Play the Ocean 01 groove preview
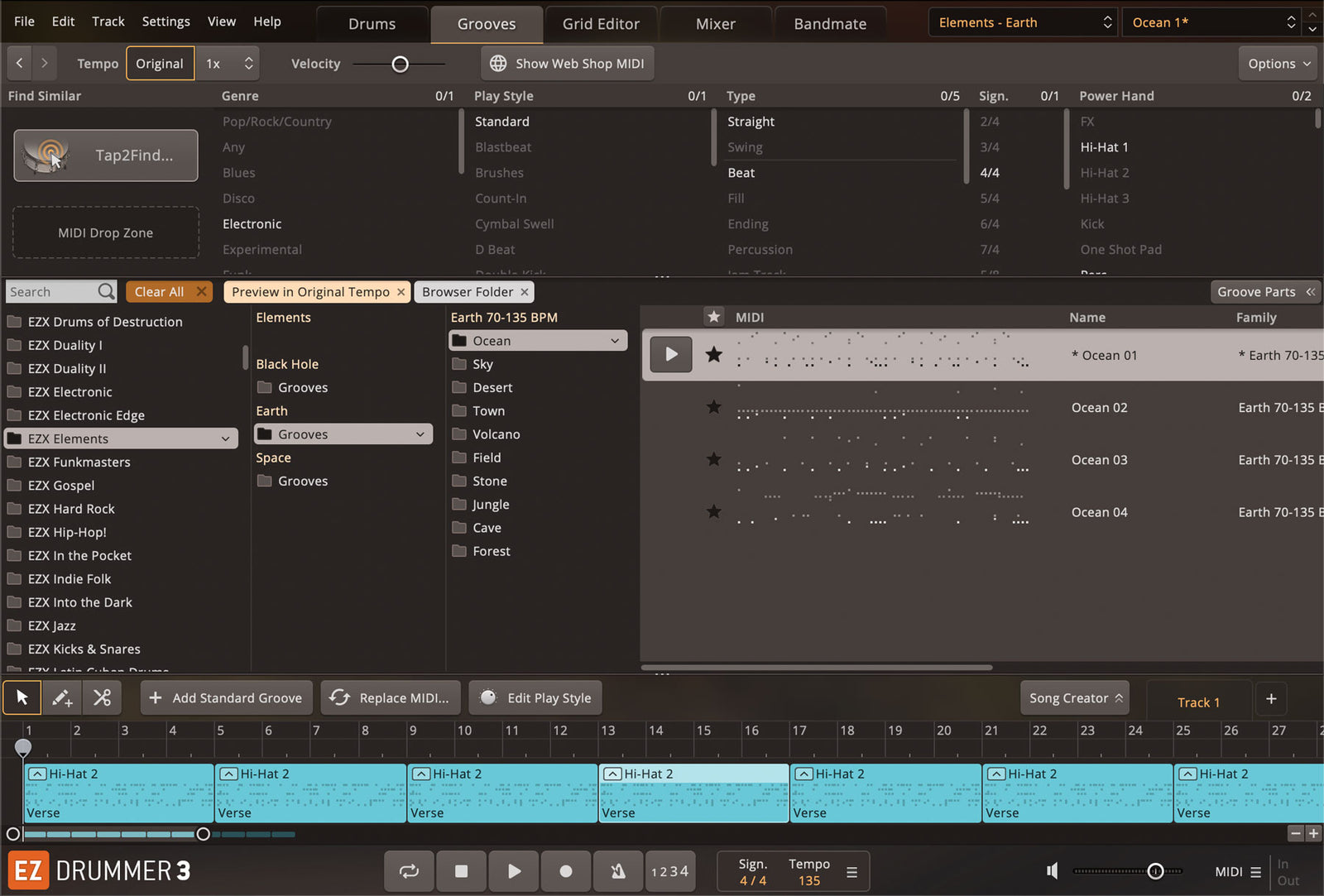The width and height of the screenshot is (1324, 896). pyautogui.click(x=671, y=354)
